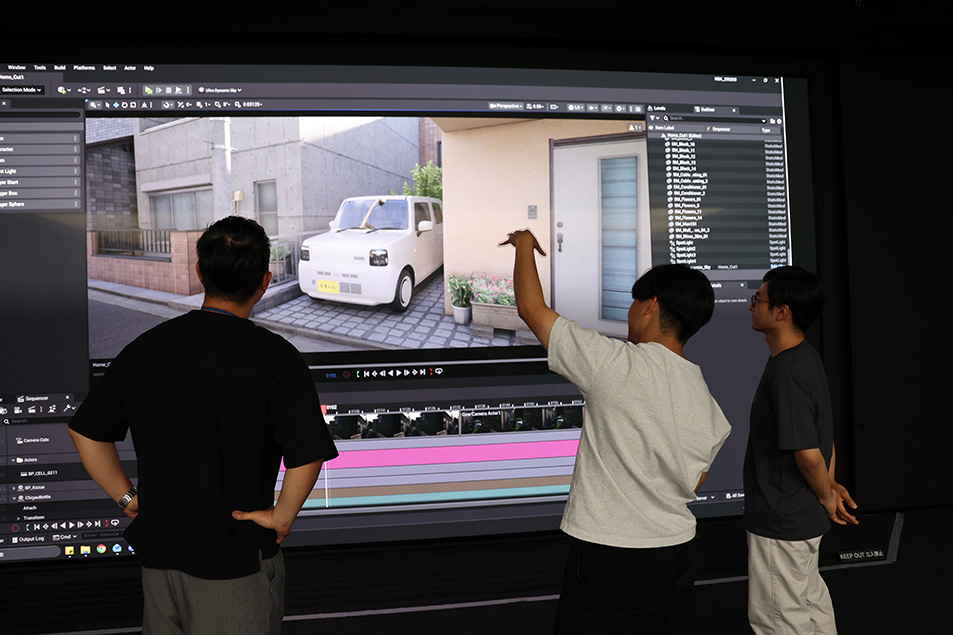Click the Sequencer render movie clapper icon

tap(33, 410)
